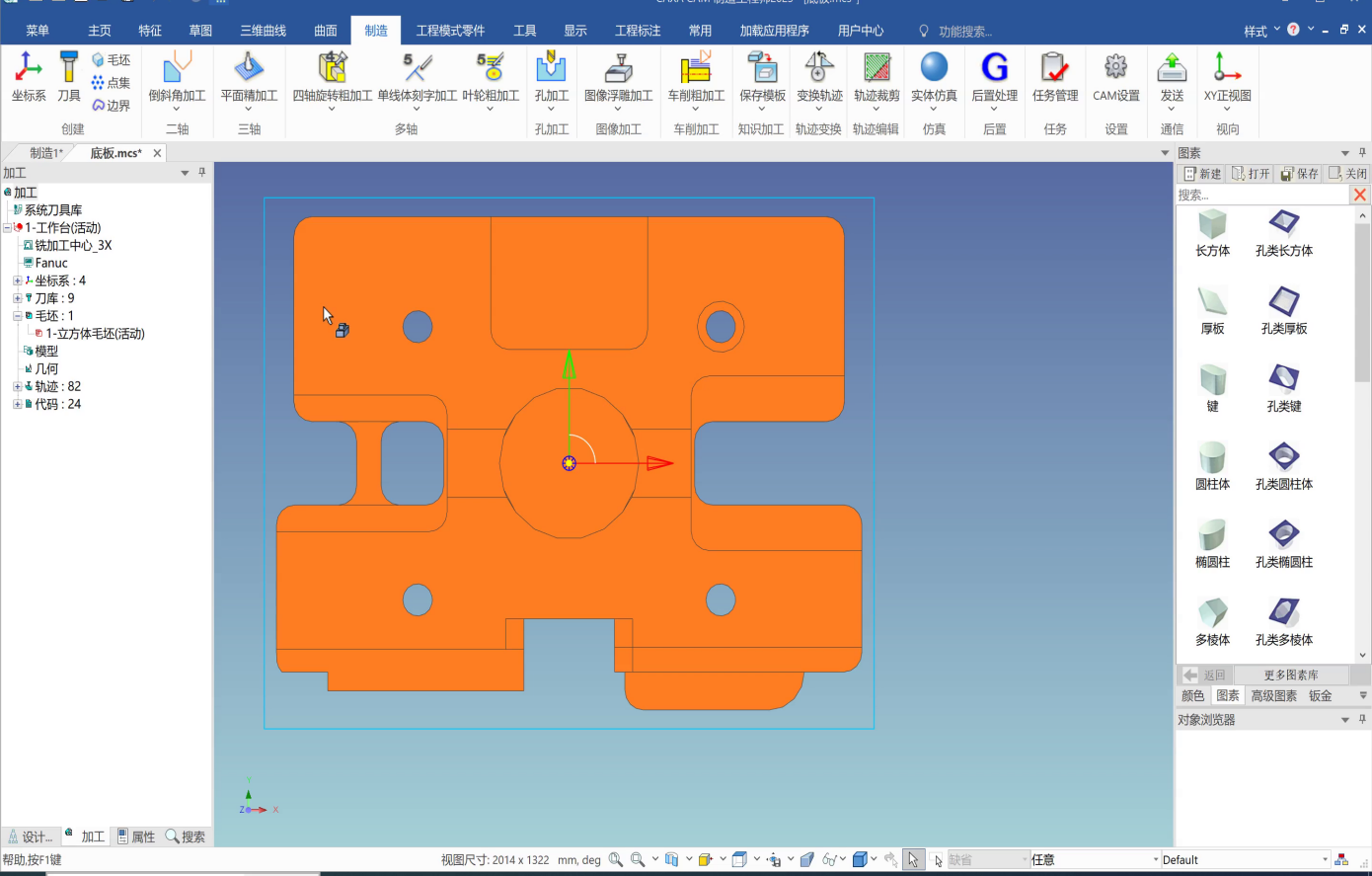Switch to XY正视图 front view
Screen dimensions: 1372x876
pyautogui.click(x=1227, y=77)
